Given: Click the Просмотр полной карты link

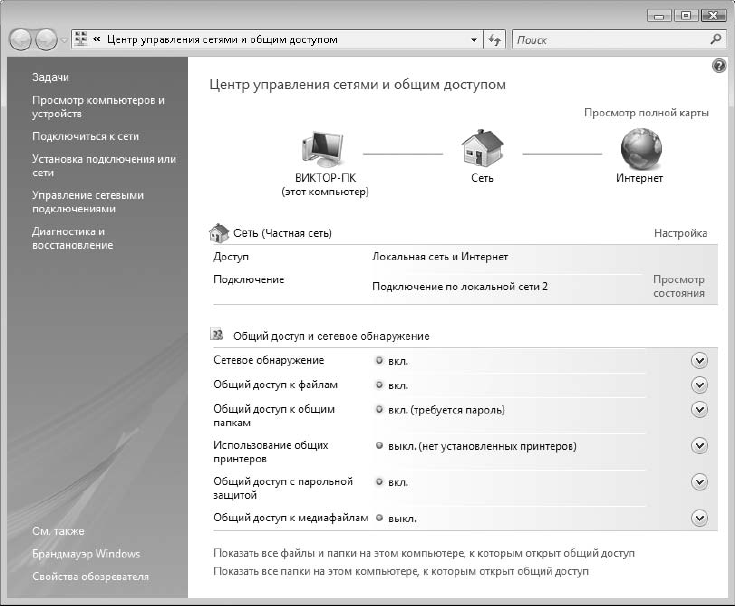Looking at the screenshot, I should tap(646, 113).
